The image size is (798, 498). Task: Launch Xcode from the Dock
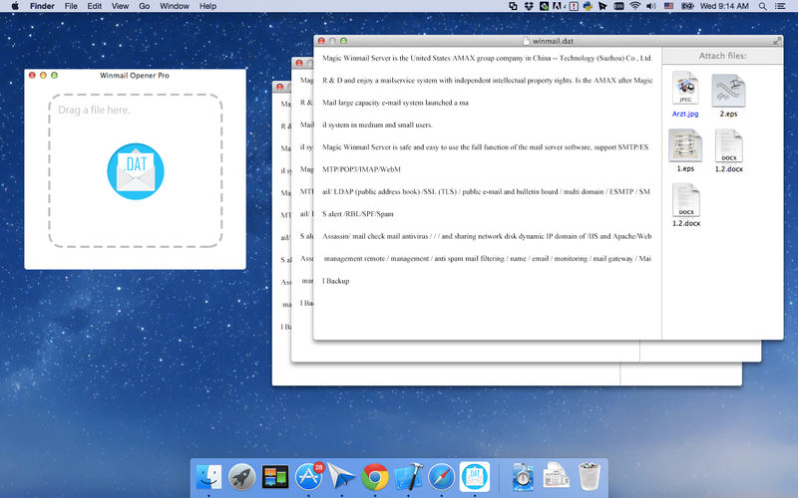point(408,477)
